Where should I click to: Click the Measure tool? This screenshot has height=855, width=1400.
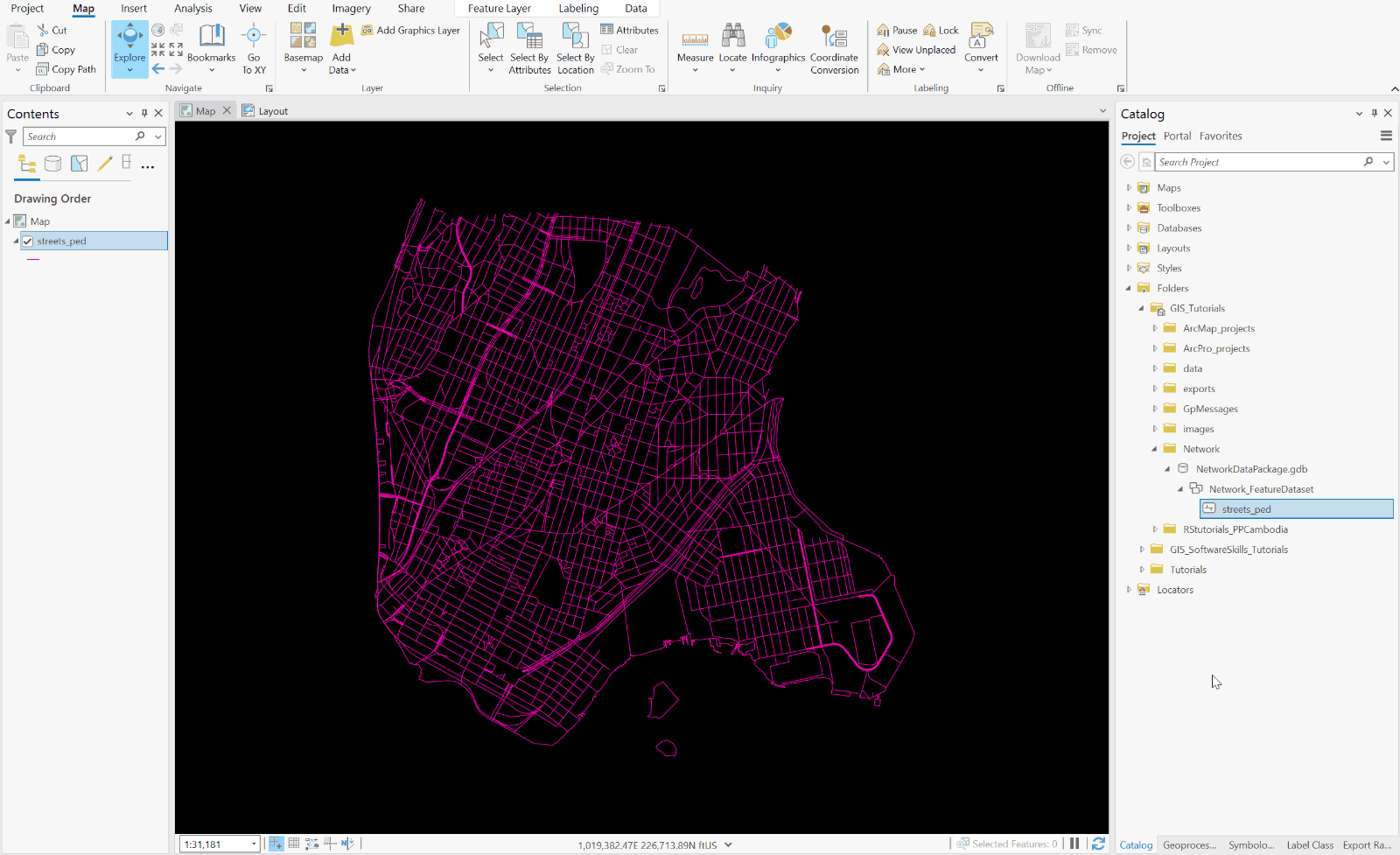[x=695, y=48]
